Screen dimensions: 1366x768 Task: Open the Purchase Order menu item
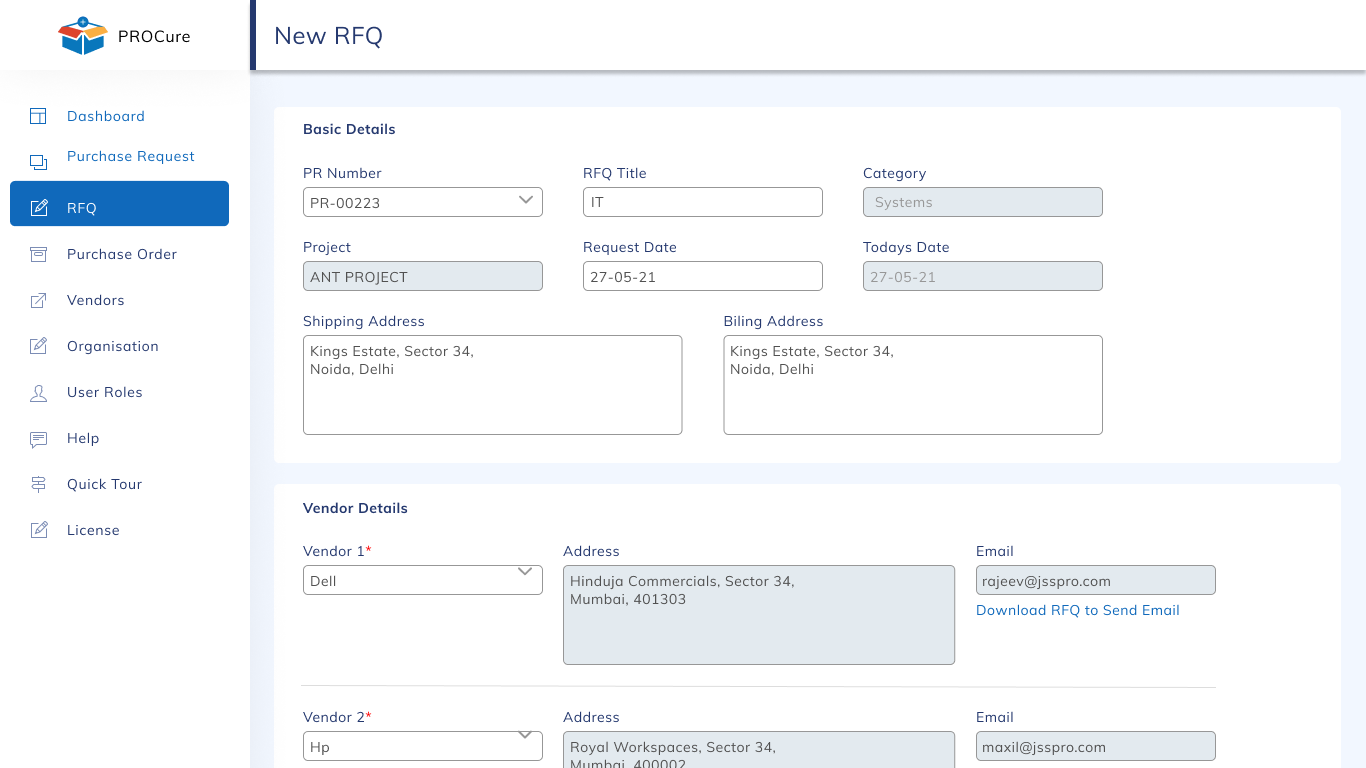(x=122, y=254)
